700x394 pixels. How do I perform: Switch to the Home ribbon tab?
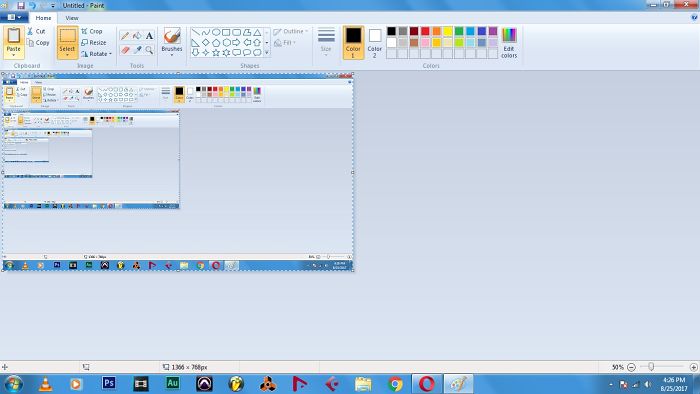coord(43,18)
